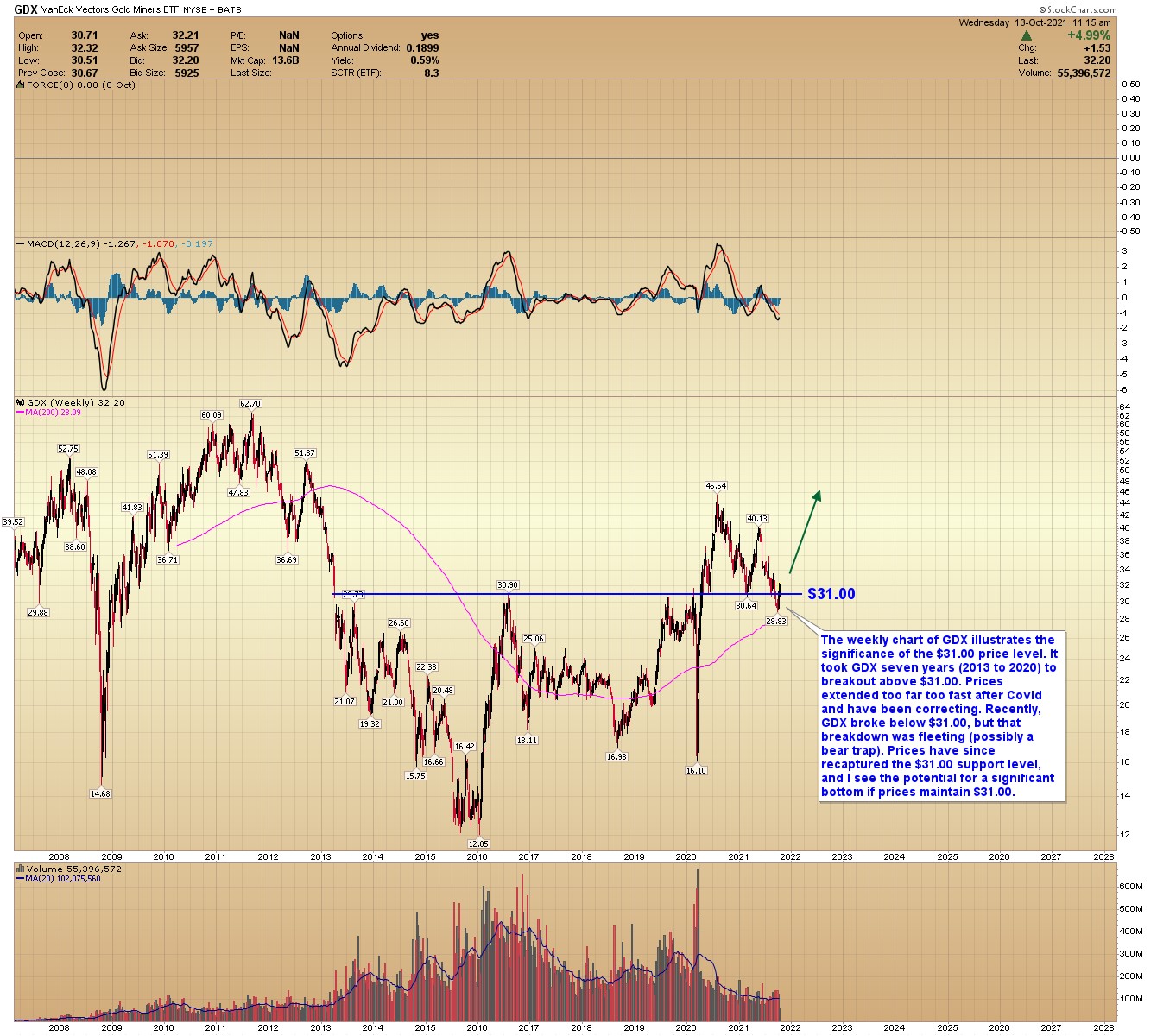Click the blue annotation text box
The height and width of the screenshot is (1036, 1157).
click(943, 716)
